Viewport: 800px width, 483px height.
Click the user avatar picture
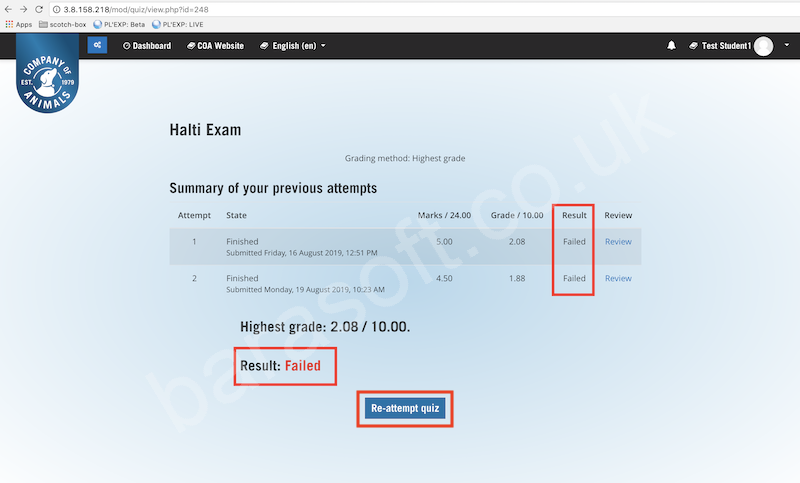point(763,46)
